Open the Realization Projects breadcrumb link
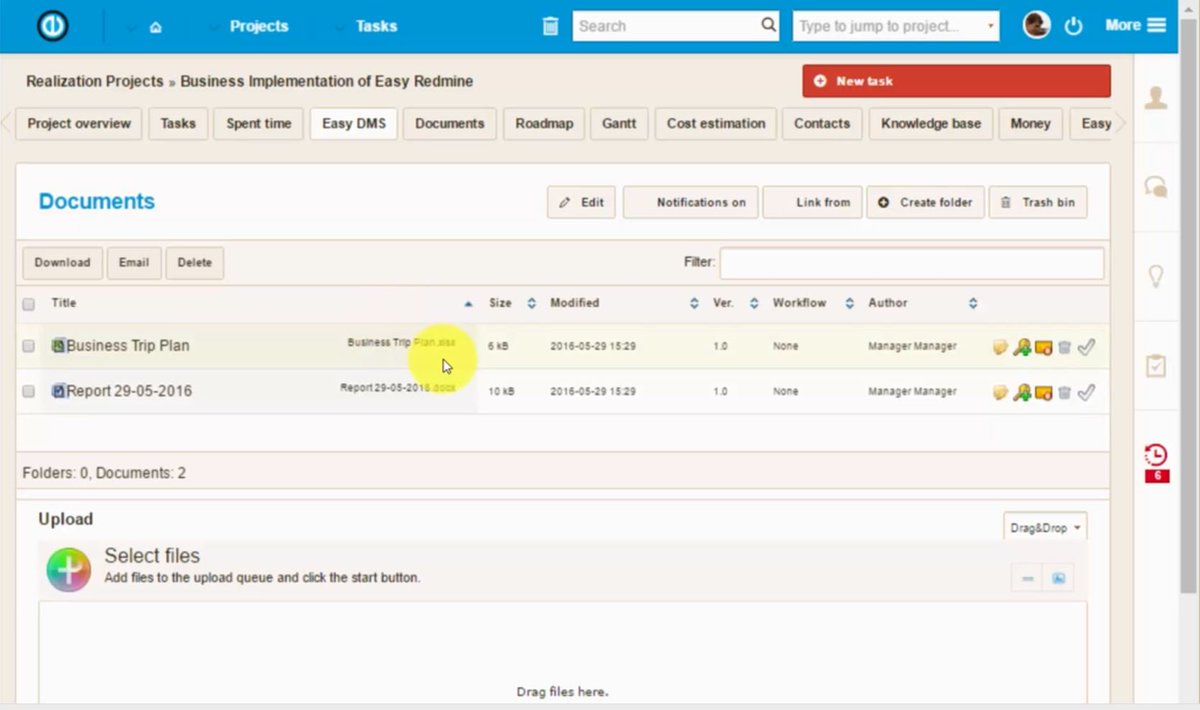1200x710 pixels. point(95,81)
